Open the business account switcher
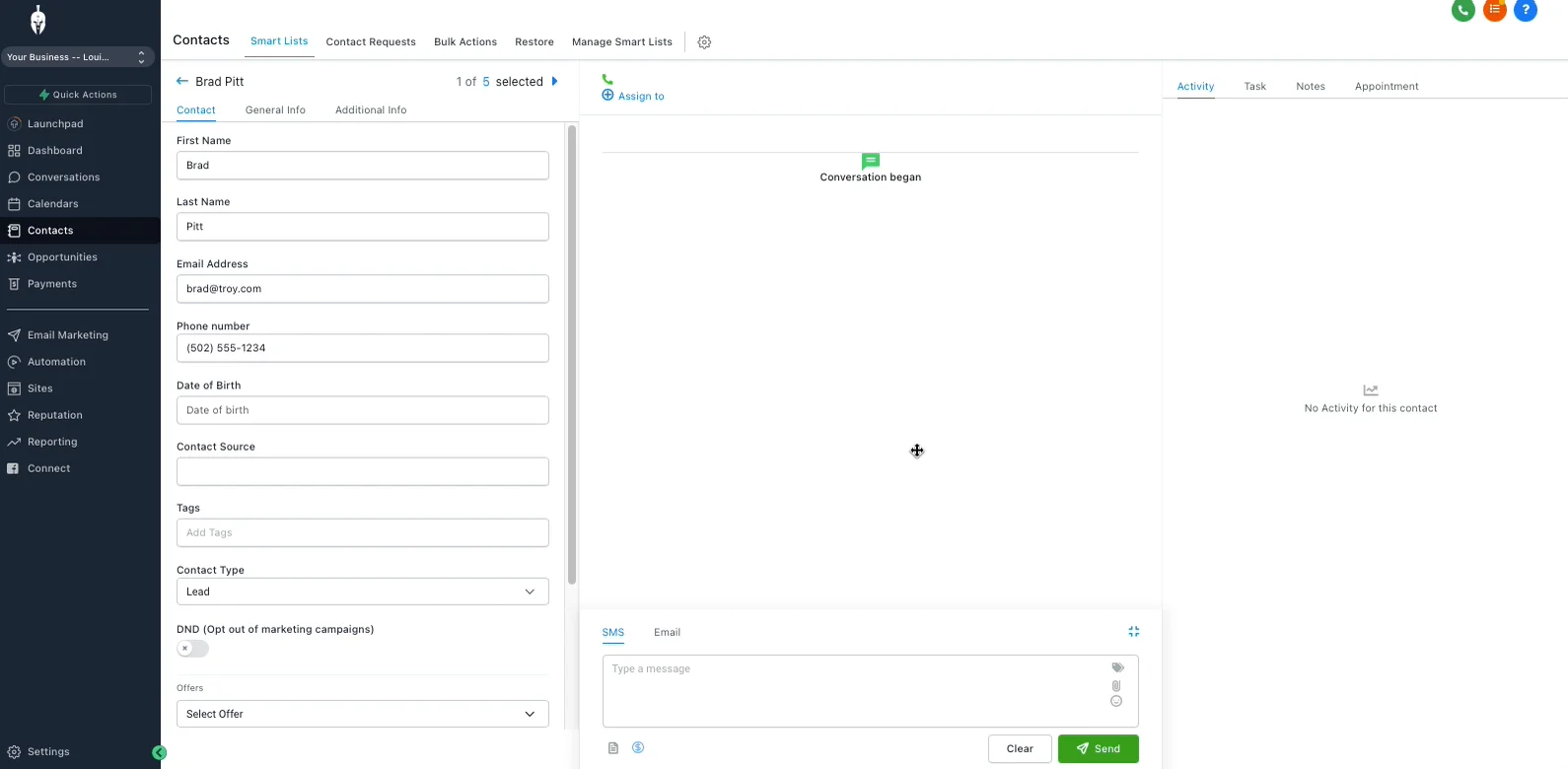 click(x=77, y=57)
